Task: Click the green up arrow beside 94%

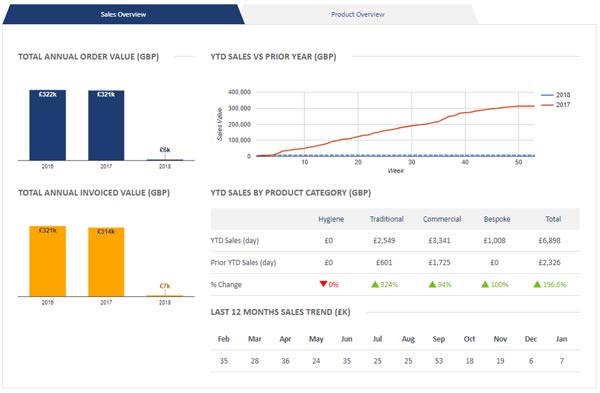Action: 432,284
